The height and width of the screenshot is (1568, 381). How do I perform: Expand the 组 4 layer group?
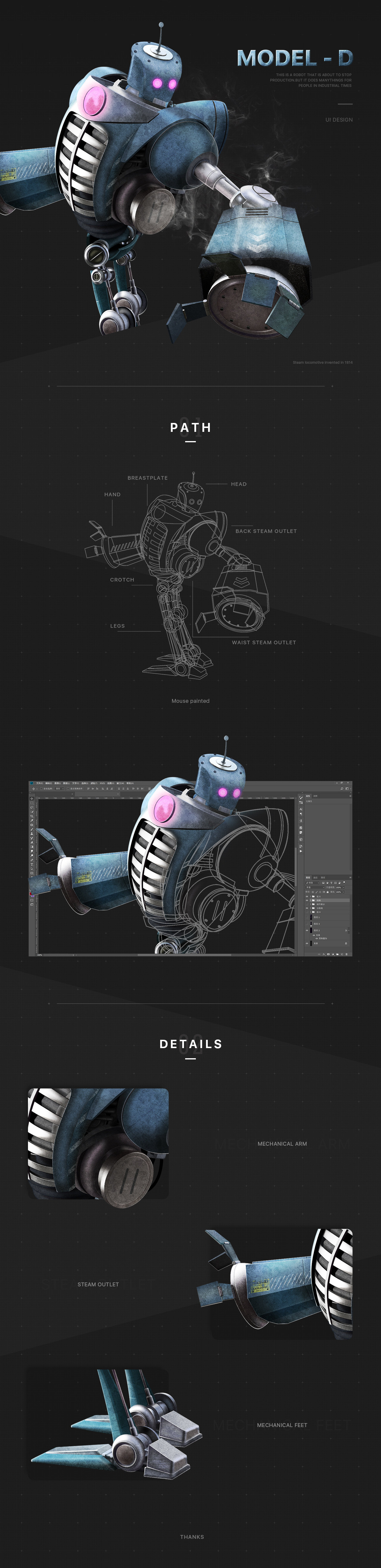pos(311,912)
